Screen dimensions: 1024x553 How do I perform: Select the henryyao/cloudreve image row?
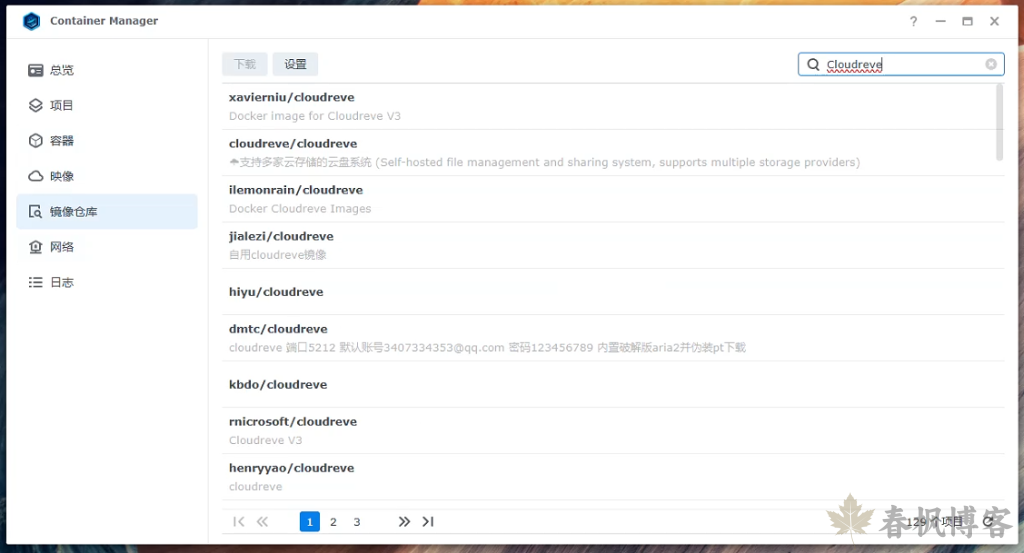point(613,477)
